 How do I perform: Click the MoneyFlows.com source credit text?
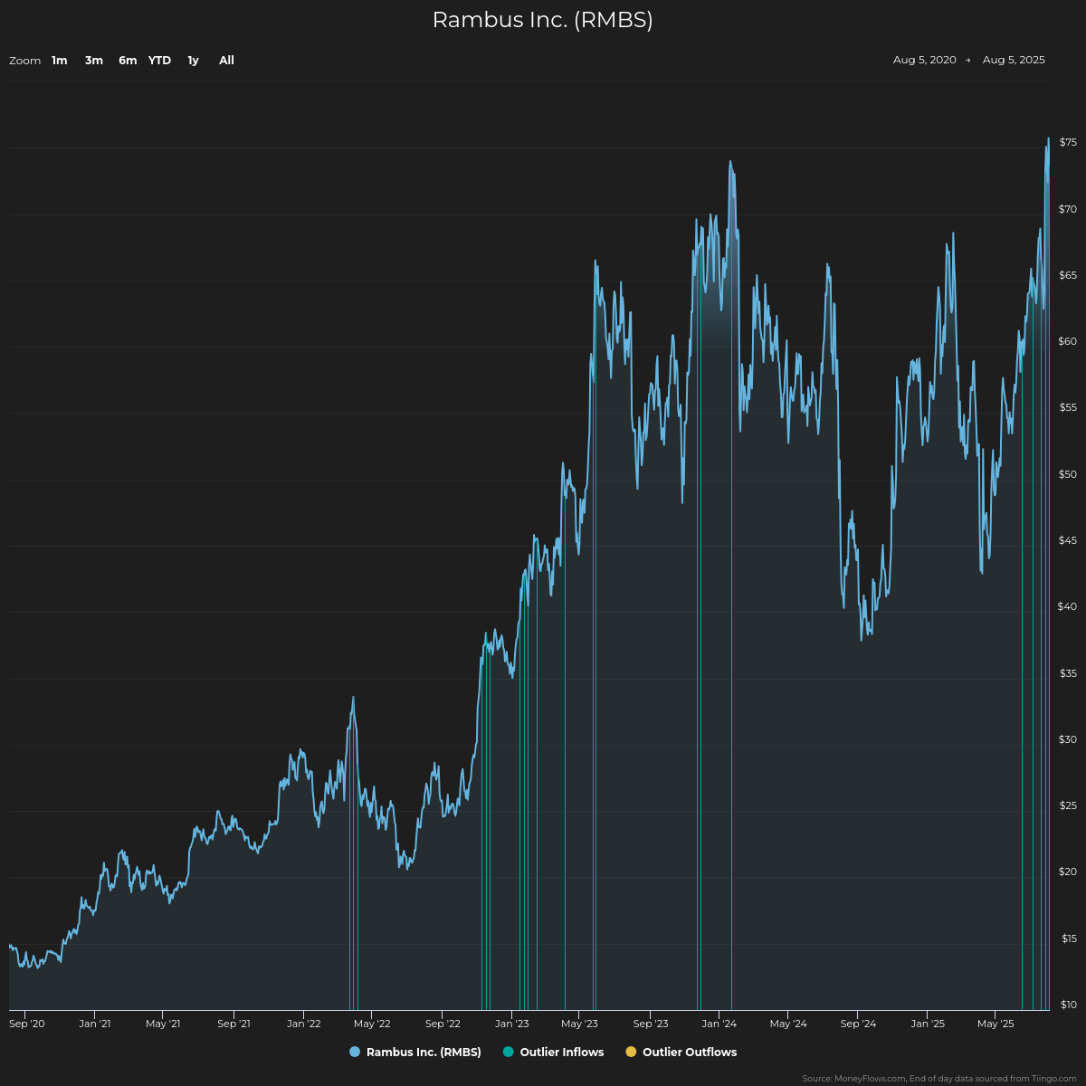coord(940,1079)
